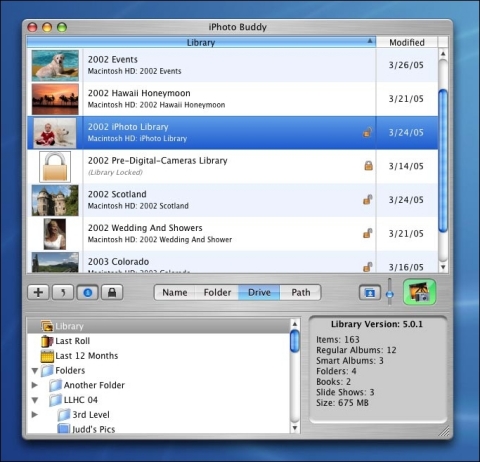Click locked padlock on Pre-Digital-Cameras Library row
The height and width of the screenshot is (462, 480).
pyautogui.click(x=368, y=166)
